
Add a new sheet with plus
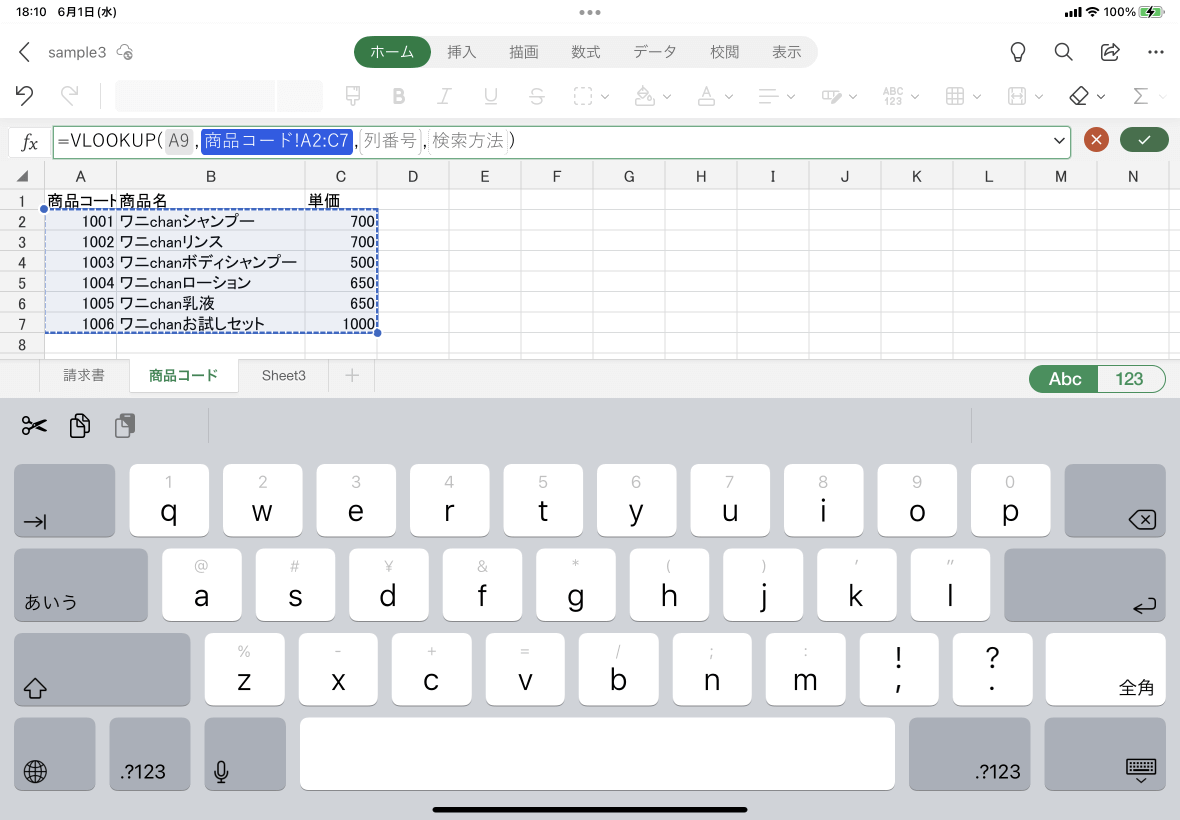click(x=351, y=375)
